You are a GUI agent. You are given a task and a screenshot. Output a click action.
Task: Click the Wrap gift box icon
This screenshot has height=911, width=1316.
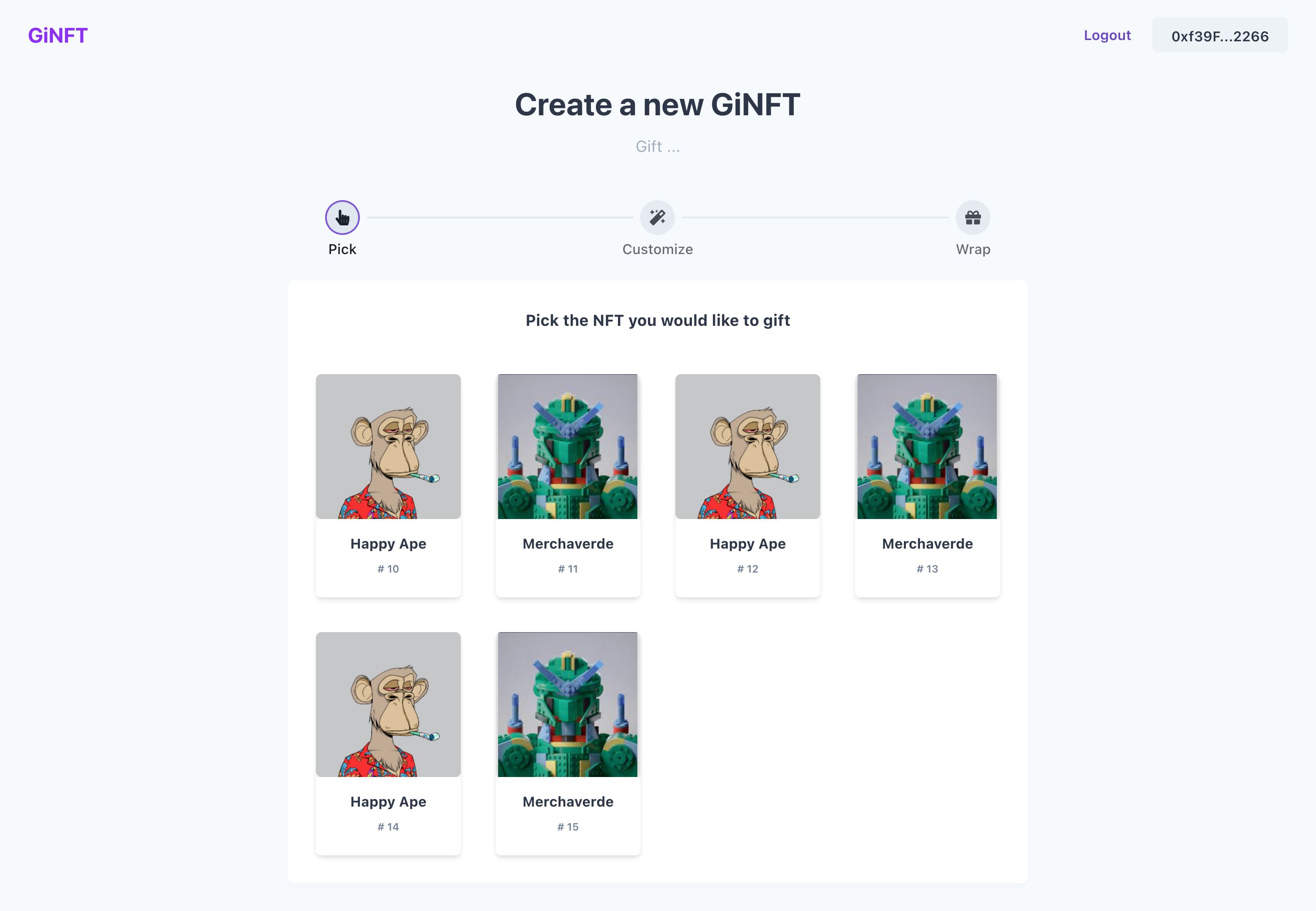coord(973,218)
